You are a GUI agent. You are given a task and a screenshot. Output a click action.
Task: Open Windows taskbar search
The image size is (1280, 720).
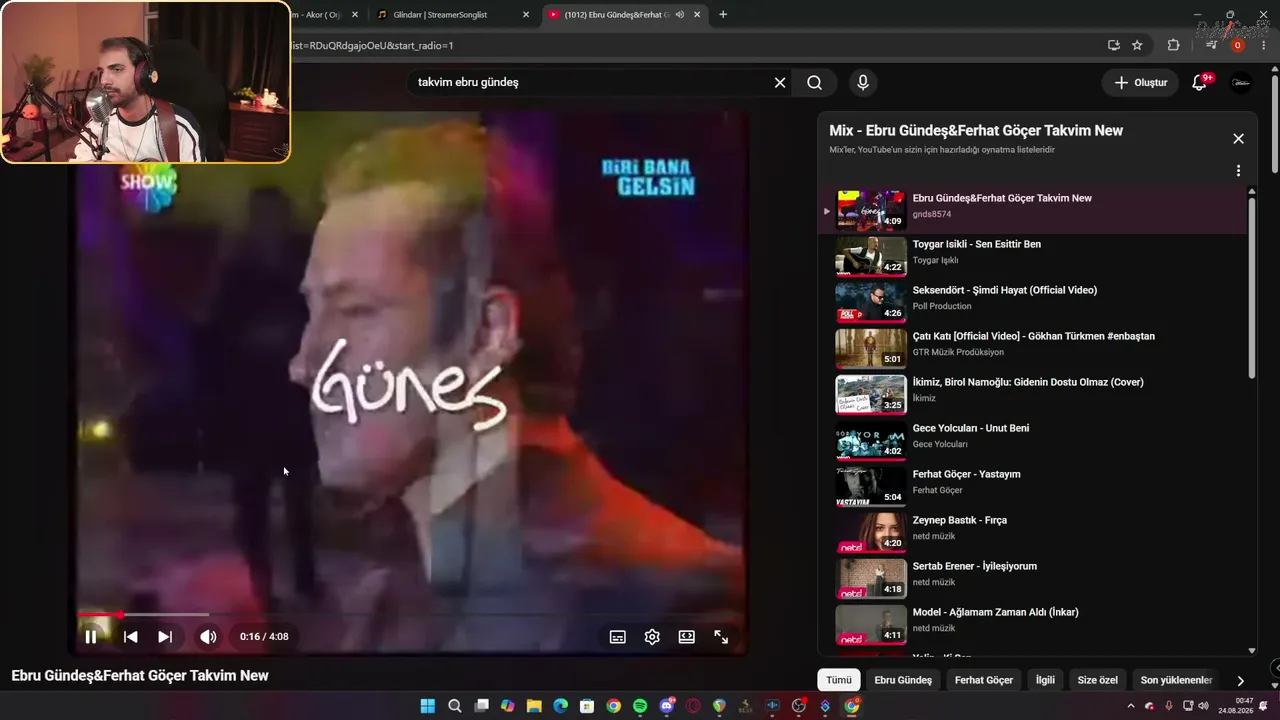tap(455, 706)
